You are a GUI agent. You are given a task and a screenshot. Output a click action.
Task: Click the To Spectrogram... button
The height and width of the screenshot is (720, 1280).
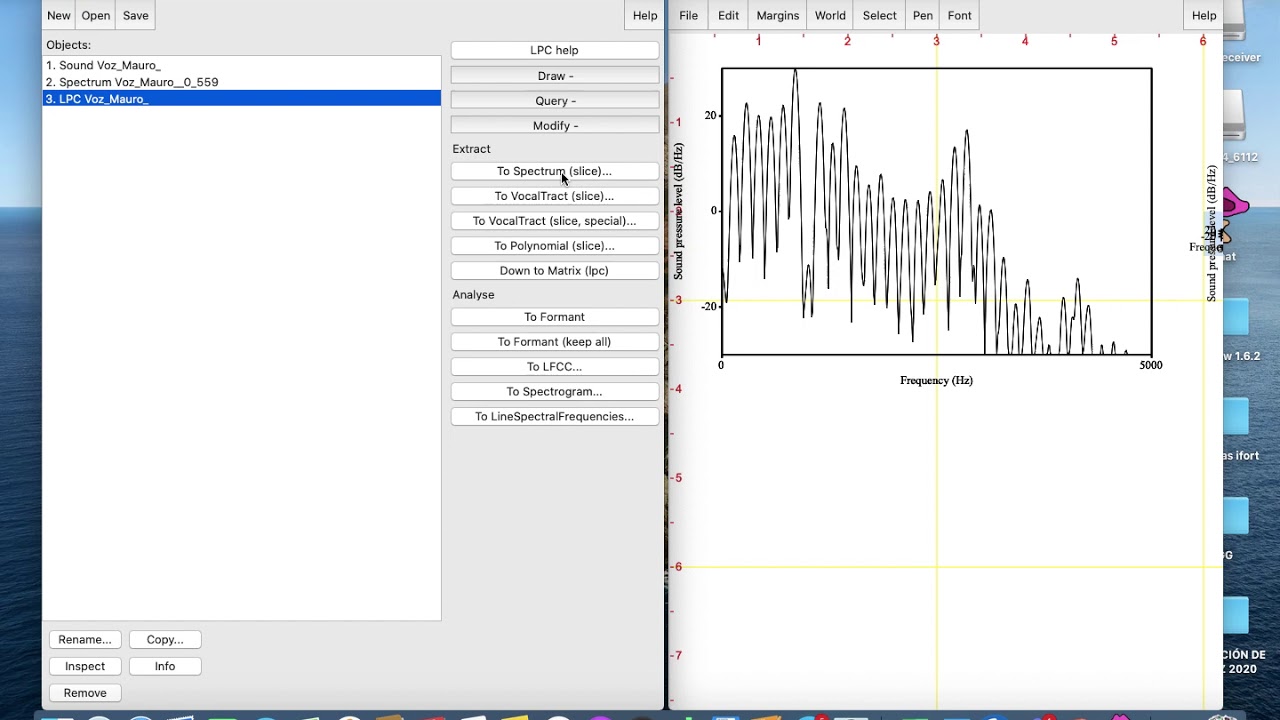coord(555,392)
